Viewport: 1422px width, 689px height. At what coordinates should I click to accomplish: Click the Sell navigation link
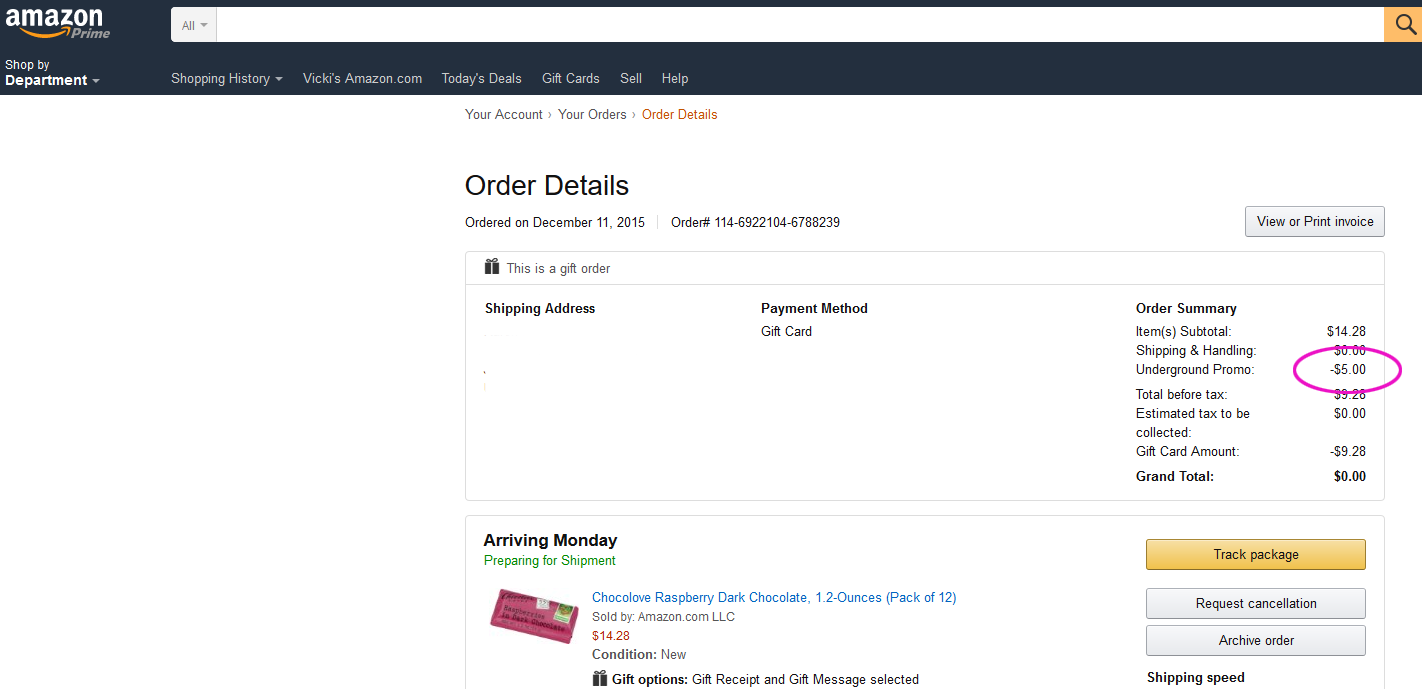coord(630,78)
